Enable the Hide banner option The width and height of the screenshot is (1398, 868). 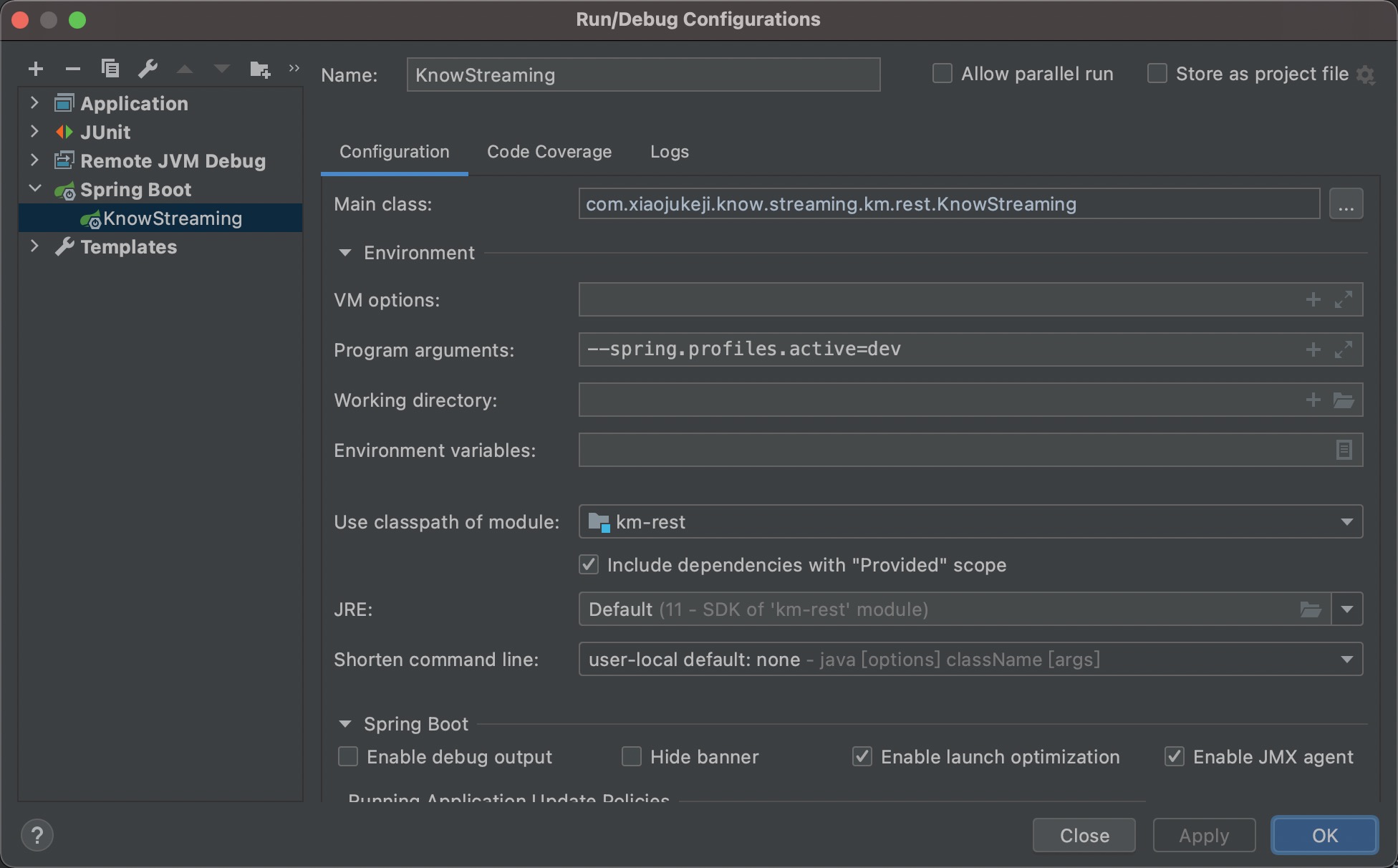pyautogui.click(x=631, y=756)
